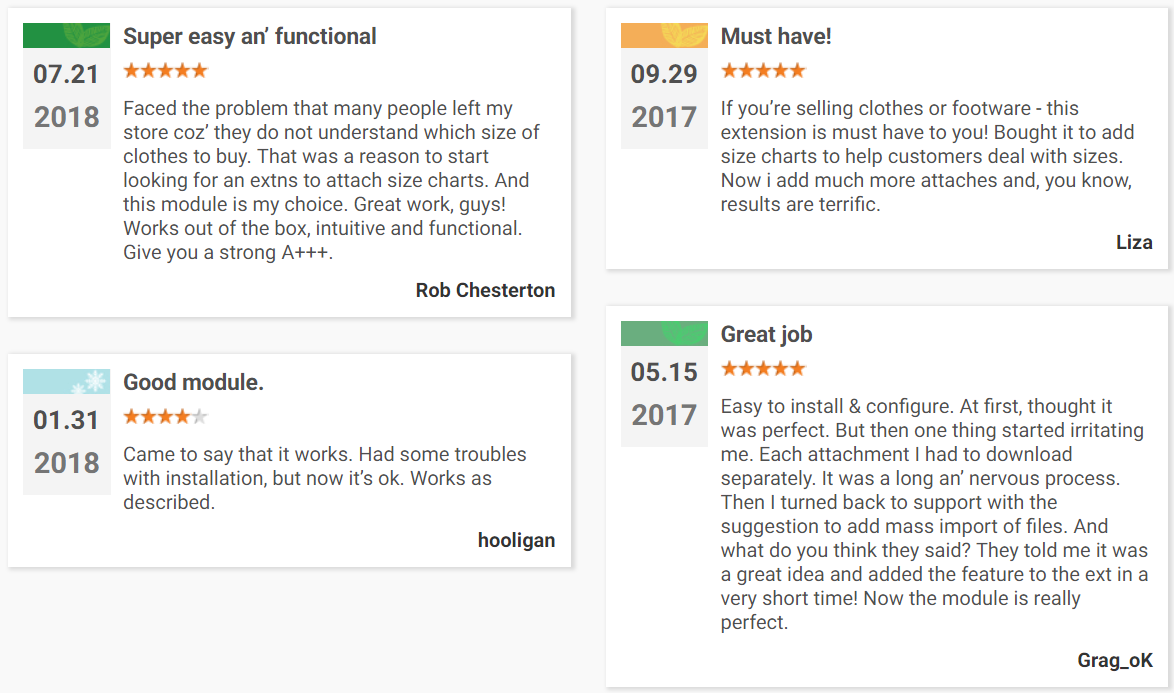Click the 01.31 2018 date block
1174x693 pixels.
coord(67,444)
